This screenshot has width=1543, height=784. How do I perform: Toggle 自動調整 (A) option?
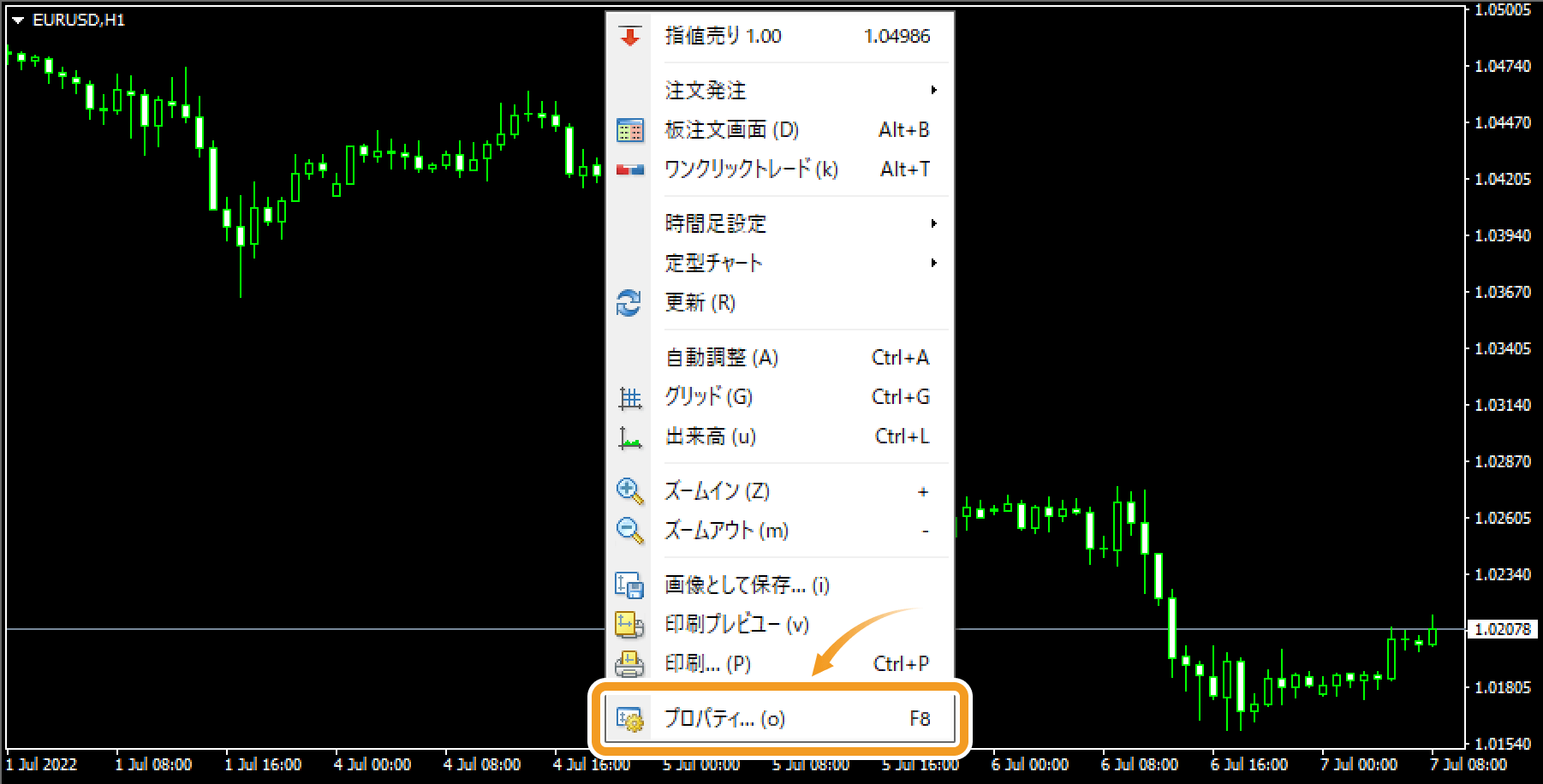tap(780, 358)
